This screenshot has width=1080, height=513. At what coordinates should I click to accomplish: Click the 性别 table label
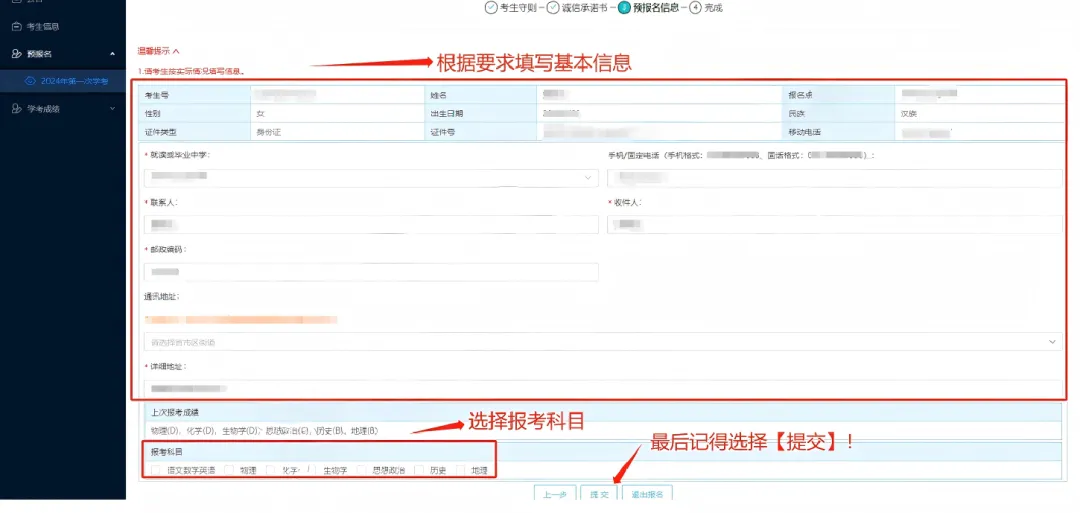pos(153,114)
